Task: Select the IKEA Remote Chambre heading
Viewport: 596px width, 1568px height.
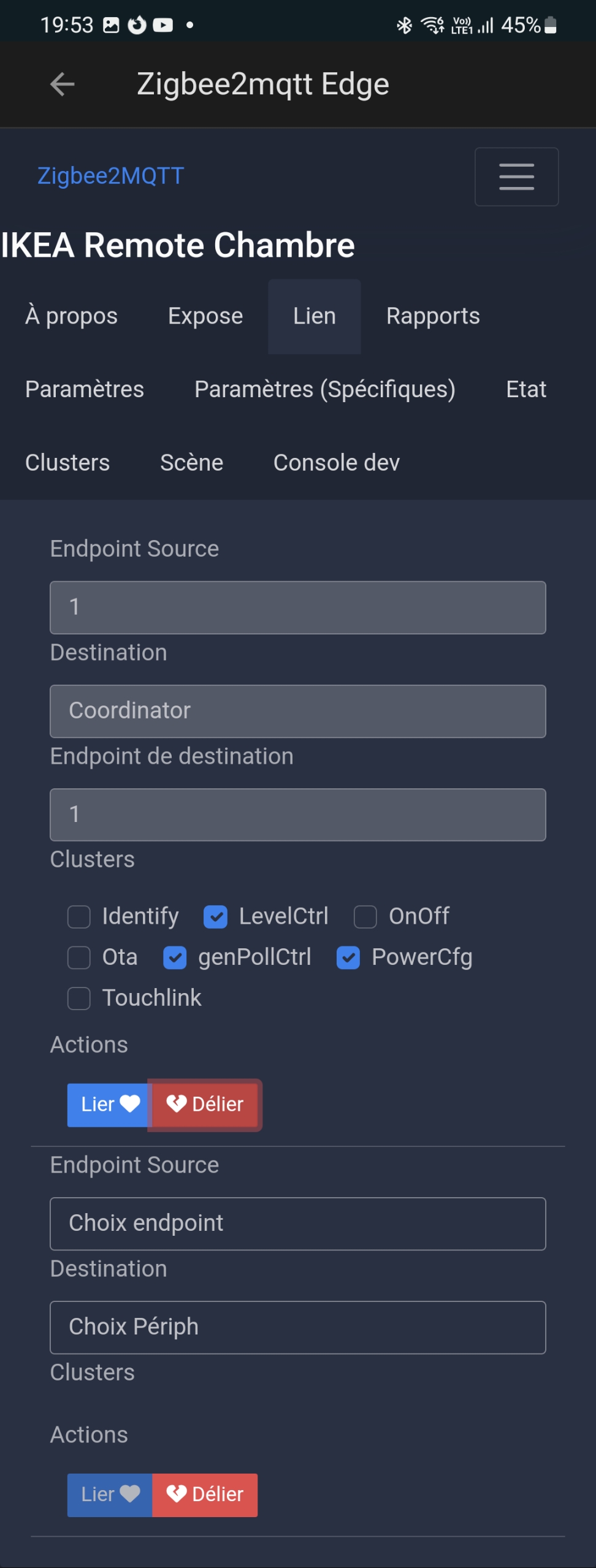Action: tap(178, 245)
